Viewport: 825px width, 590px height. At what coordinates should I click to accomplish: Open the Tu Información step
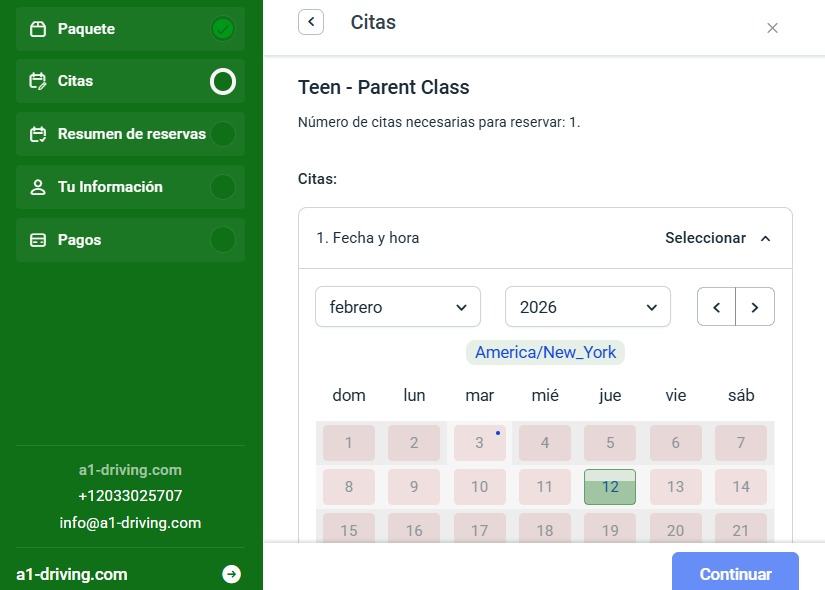pos(110,187)
